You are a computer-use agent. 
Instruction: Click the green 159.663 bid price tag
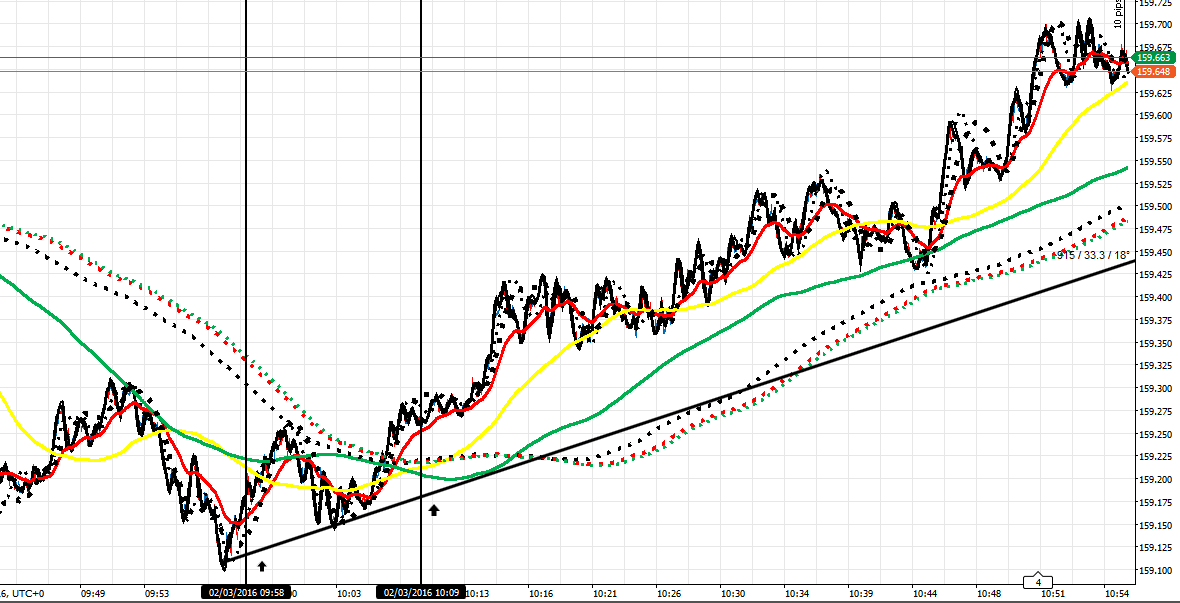tap(1155, 58)
